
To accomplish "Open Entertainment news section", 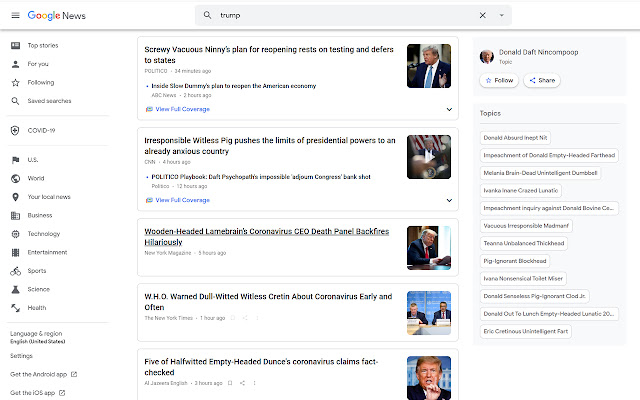I will click(x=47, y=253).
